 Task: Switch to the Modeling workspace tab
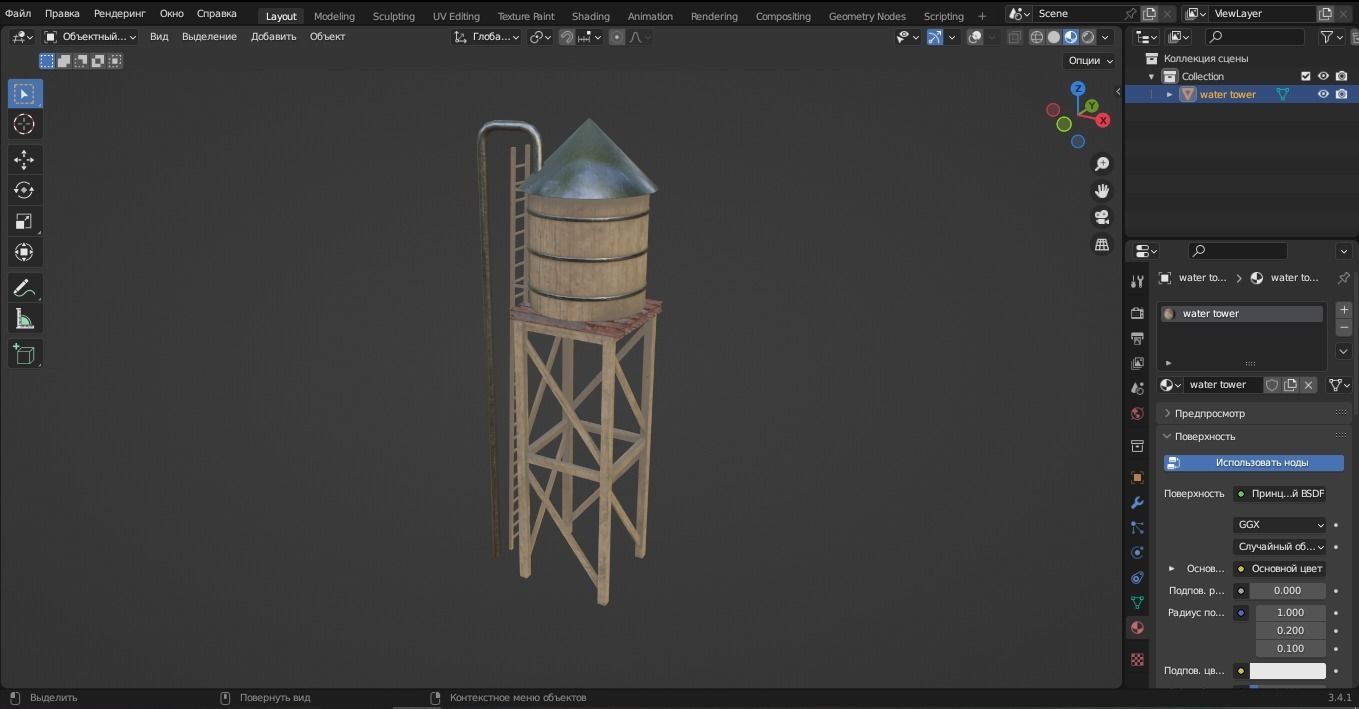point(334,16)
